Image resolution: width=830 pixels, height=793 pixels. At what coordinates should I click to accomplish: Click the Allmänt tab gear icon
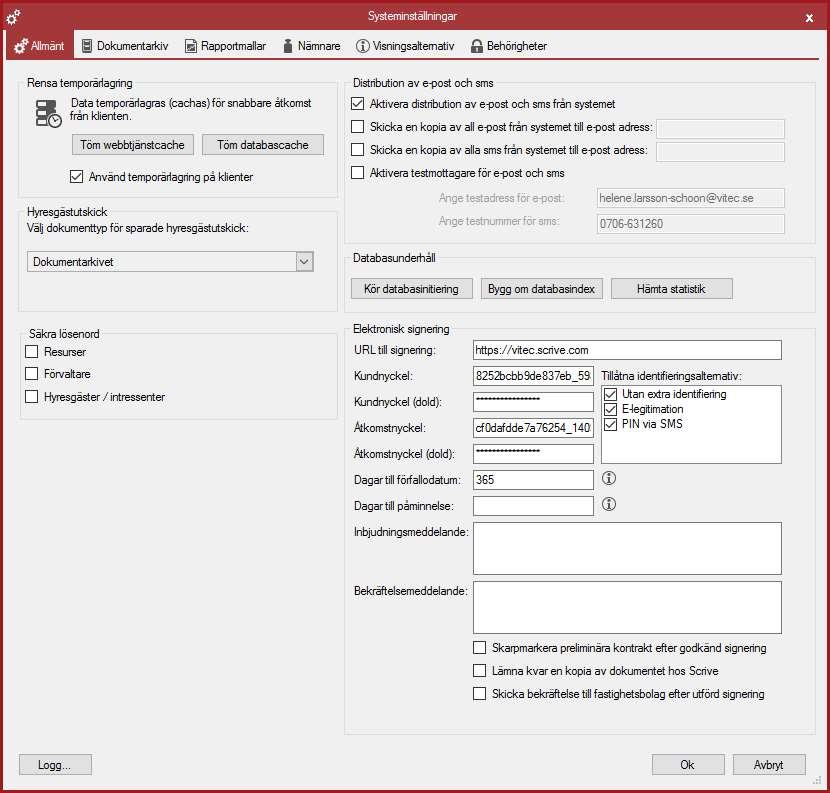click(21, 46)
